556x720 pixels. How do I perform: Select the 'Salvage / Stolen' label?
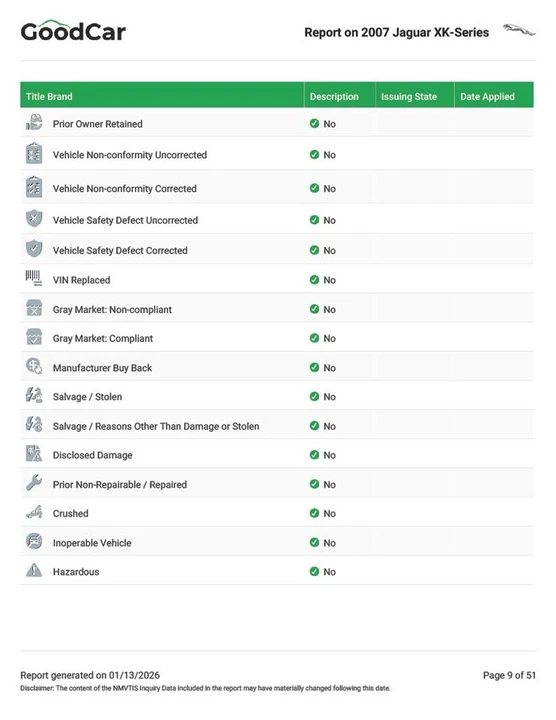(x=88, y=397)
